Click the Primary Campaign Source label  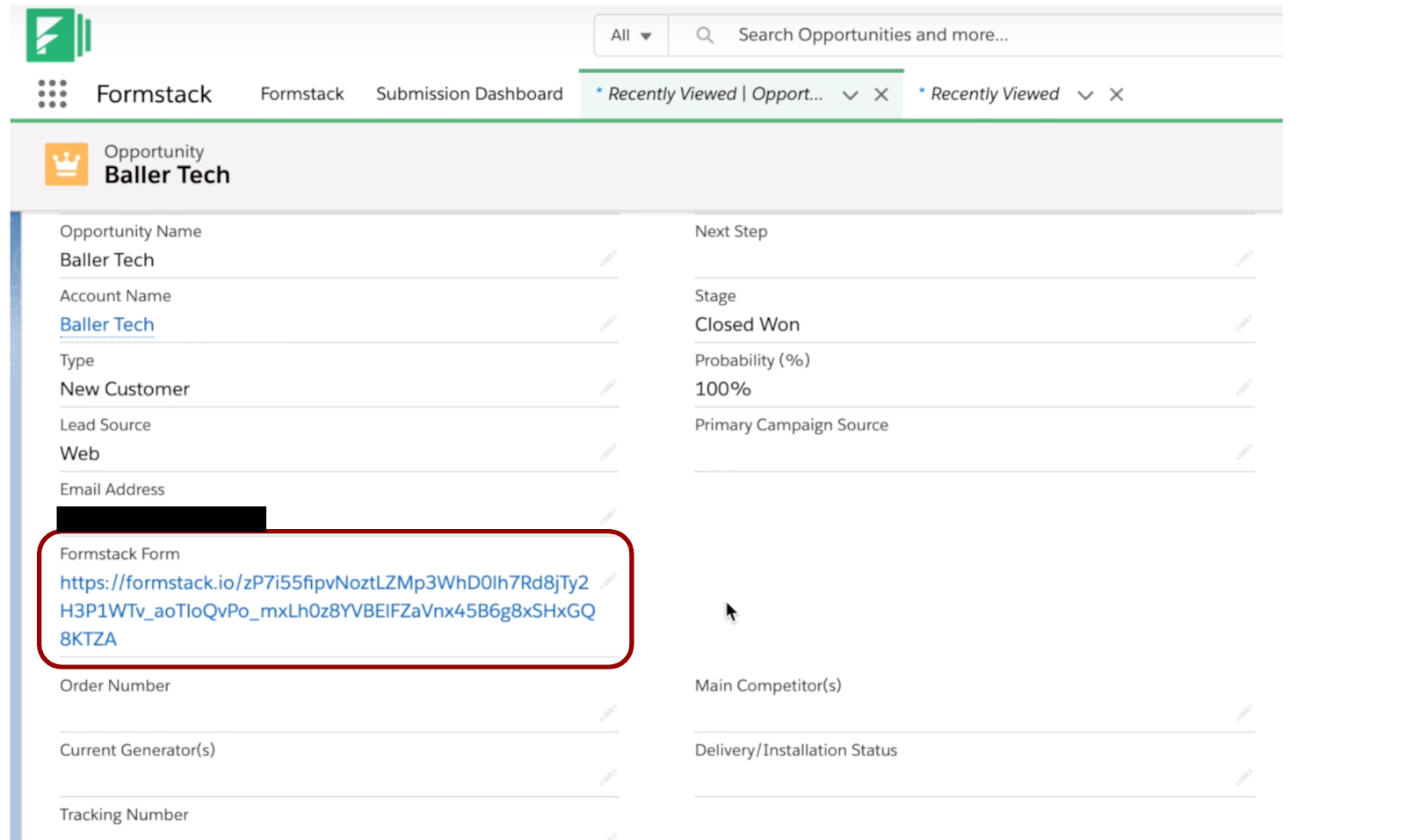click(x=791, y=425)
